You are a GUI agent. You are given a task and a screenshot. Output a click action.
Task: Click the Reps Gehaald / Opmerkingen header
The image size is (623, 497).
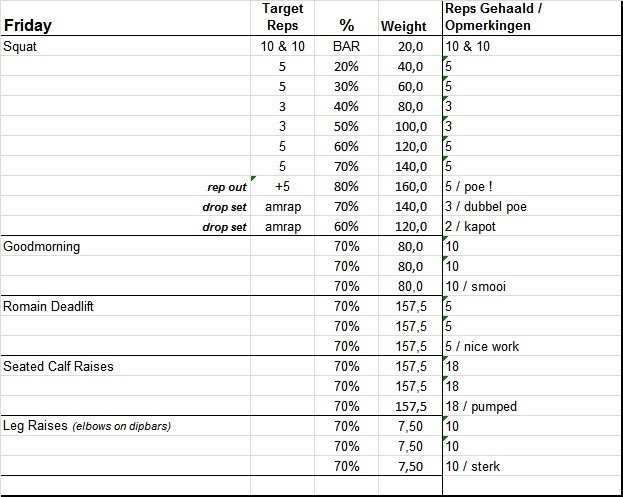tap(488, 17)
